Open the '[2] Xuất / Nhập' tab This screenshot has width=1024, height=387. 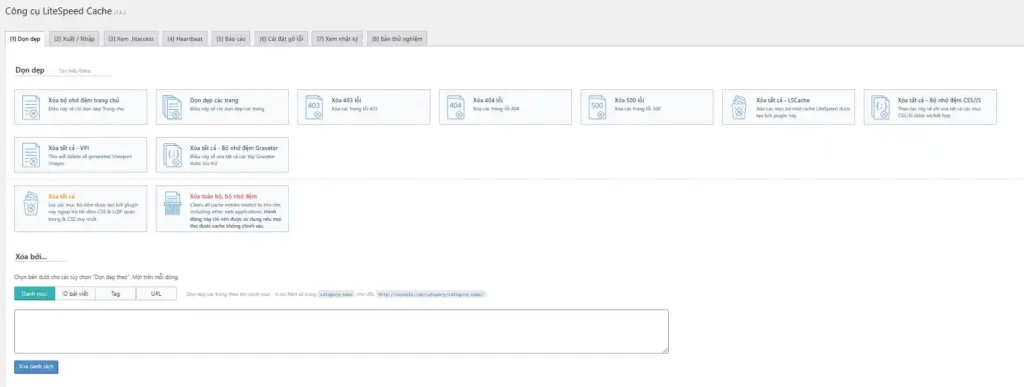tap(74, 39)
